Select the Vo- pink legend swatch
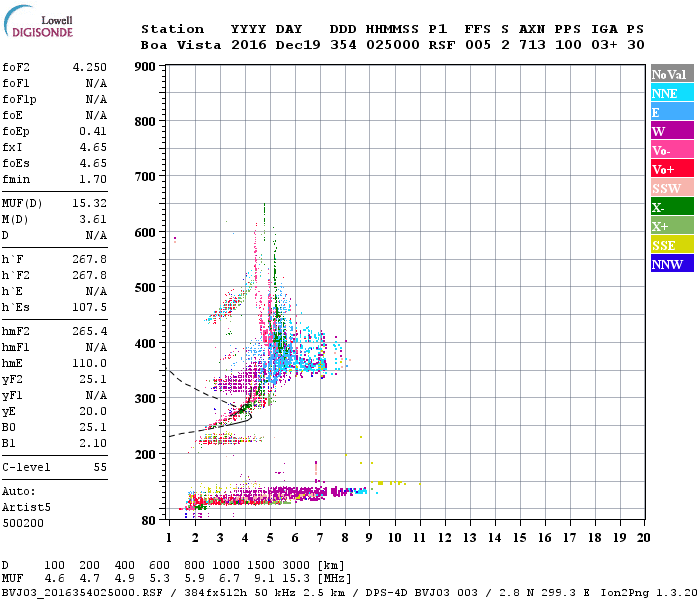The height and width of the screenshot is (600, 700). [672, 150]
